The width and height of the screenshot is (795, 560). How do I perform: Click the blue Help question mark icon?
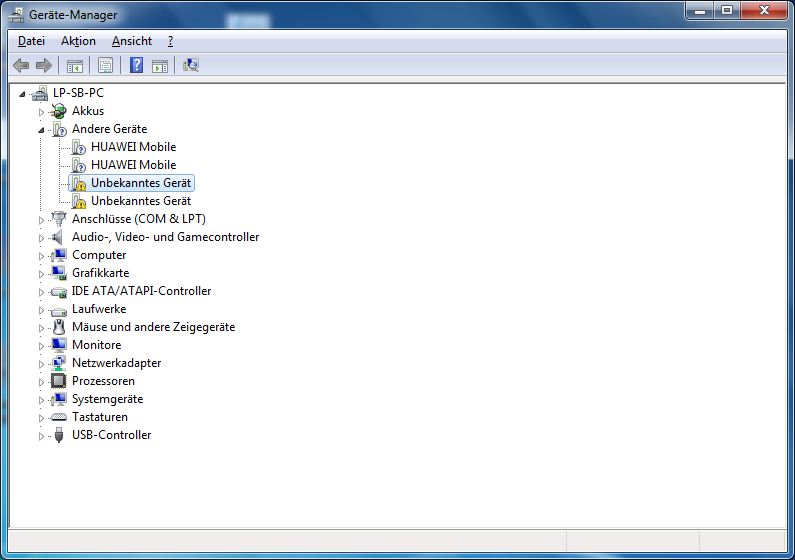tap(136, 65)
